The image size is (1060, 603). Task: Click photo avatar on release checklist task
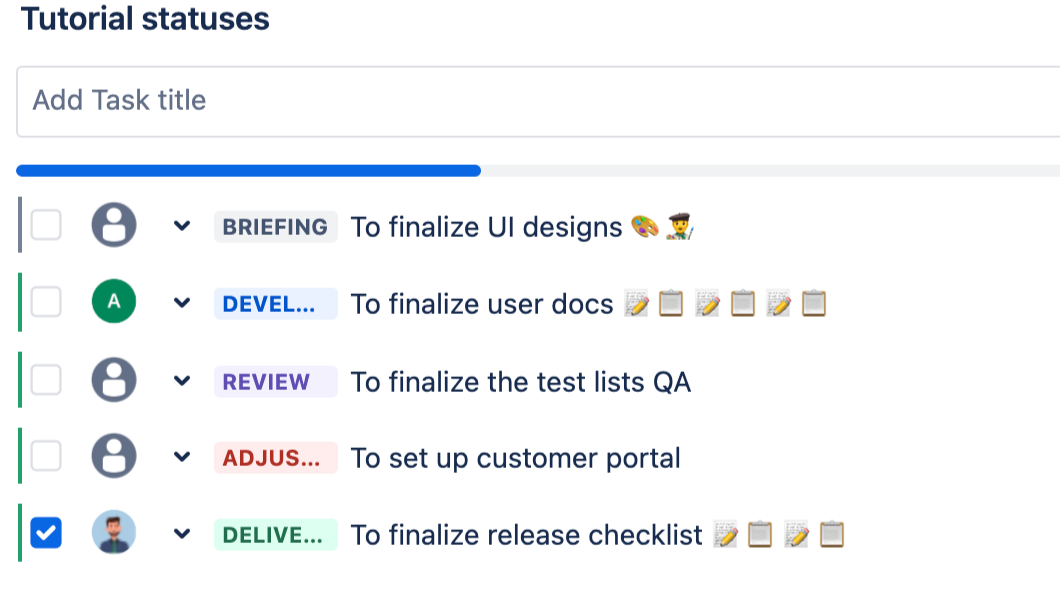[x=114, y=534]
